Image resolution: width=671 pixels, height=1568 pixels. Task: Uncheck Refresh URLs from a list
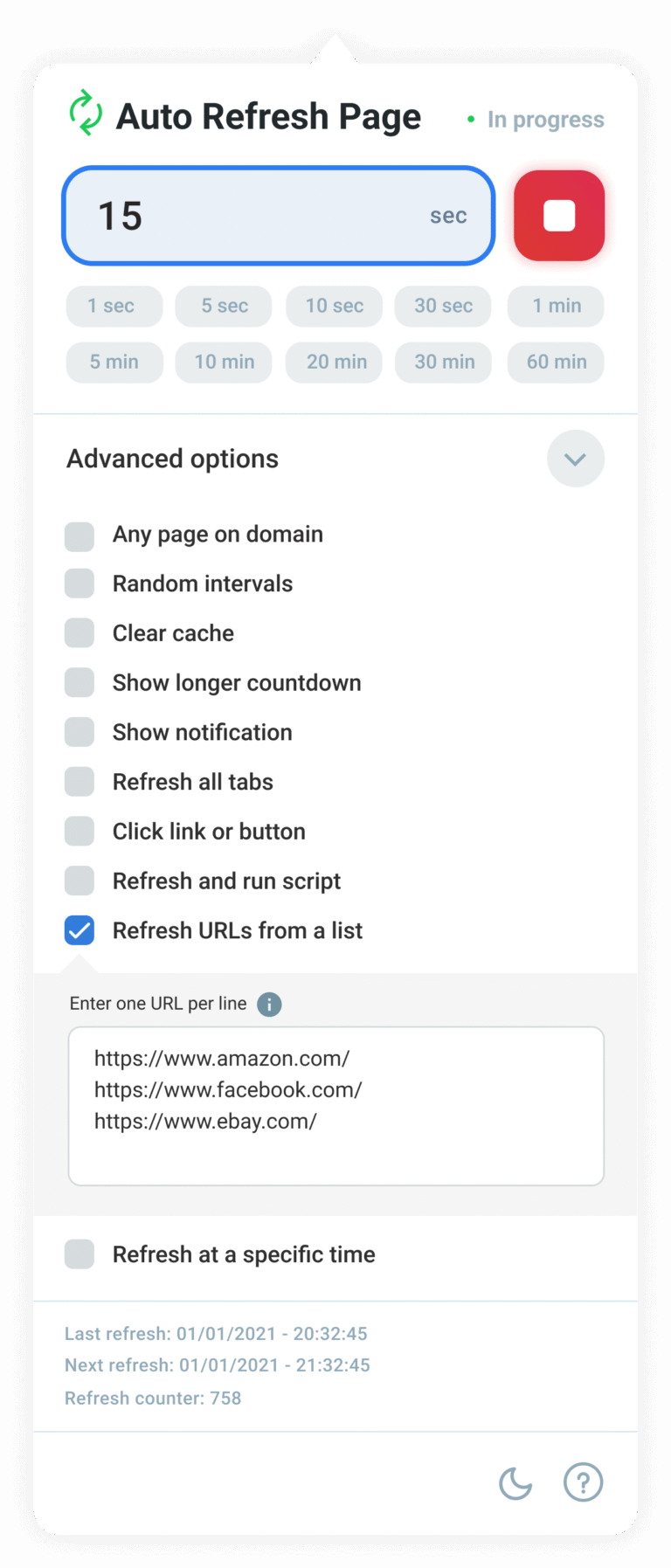tap(80, 930)
